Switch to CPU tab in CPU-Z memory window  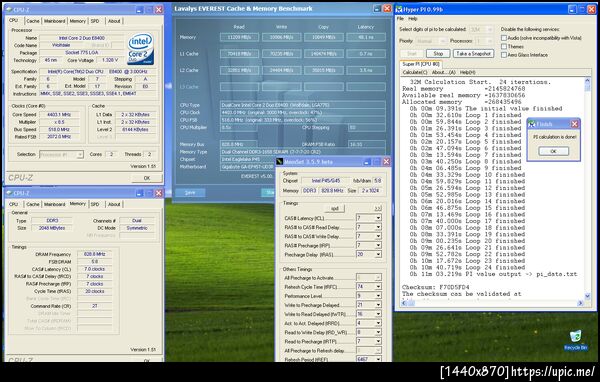[x=13, y=204]
